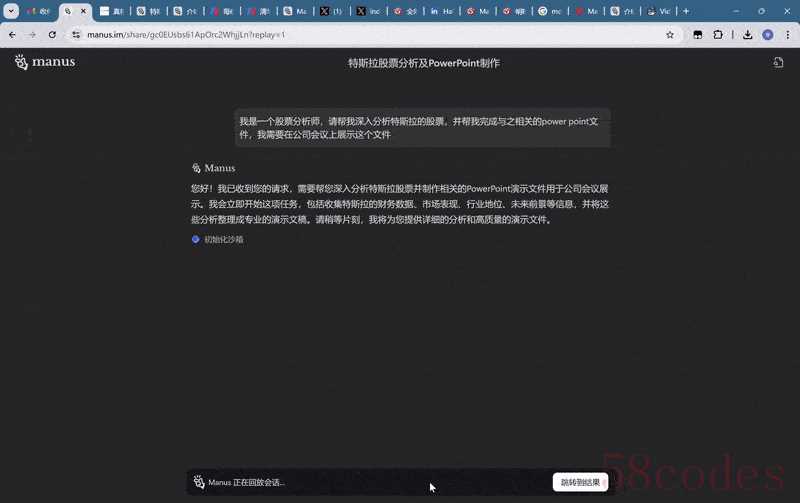Select the title 特斯拉股票分析及PowerPoint制作
800x503 pixels.
(x=423, y=63)
